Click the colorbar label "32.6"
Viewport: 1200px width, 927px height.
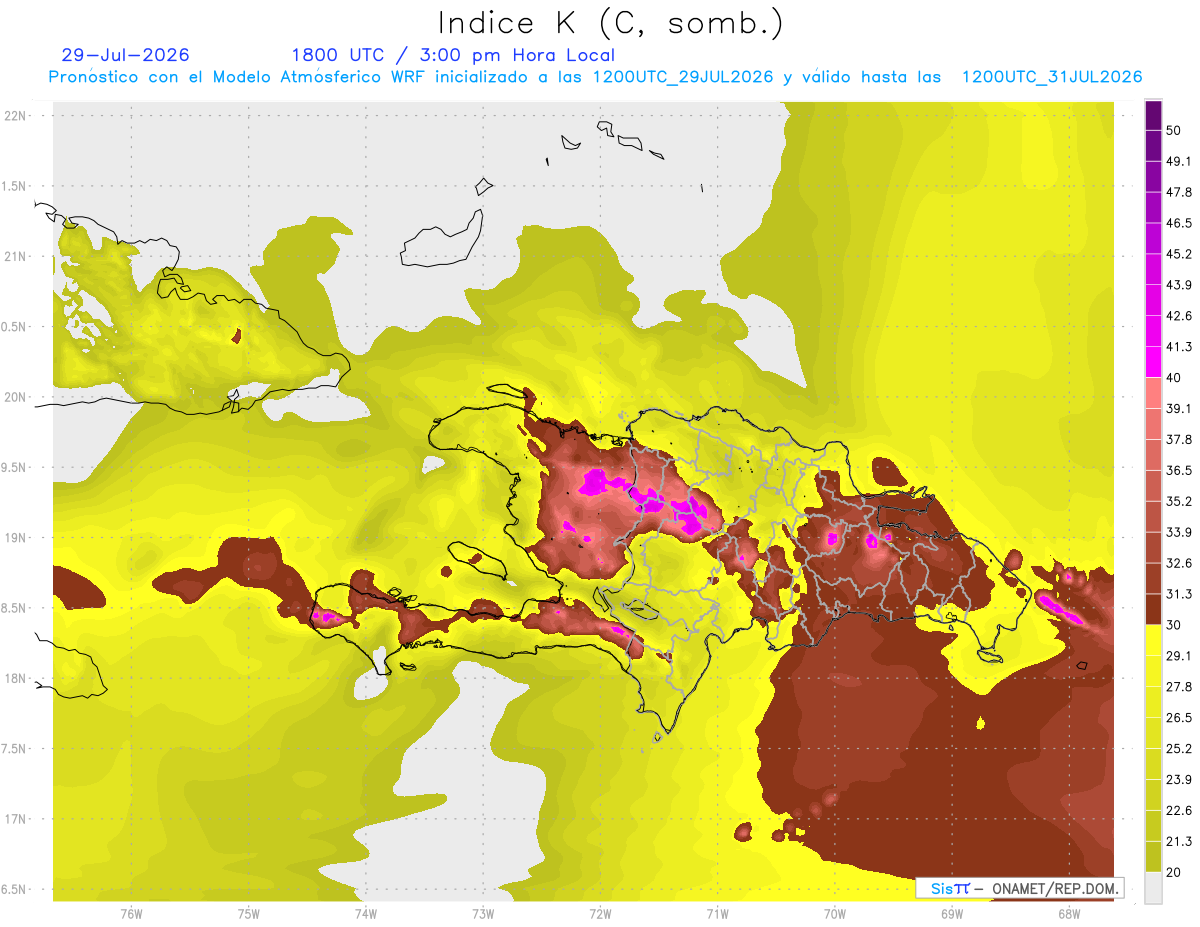coord(1180,563)
